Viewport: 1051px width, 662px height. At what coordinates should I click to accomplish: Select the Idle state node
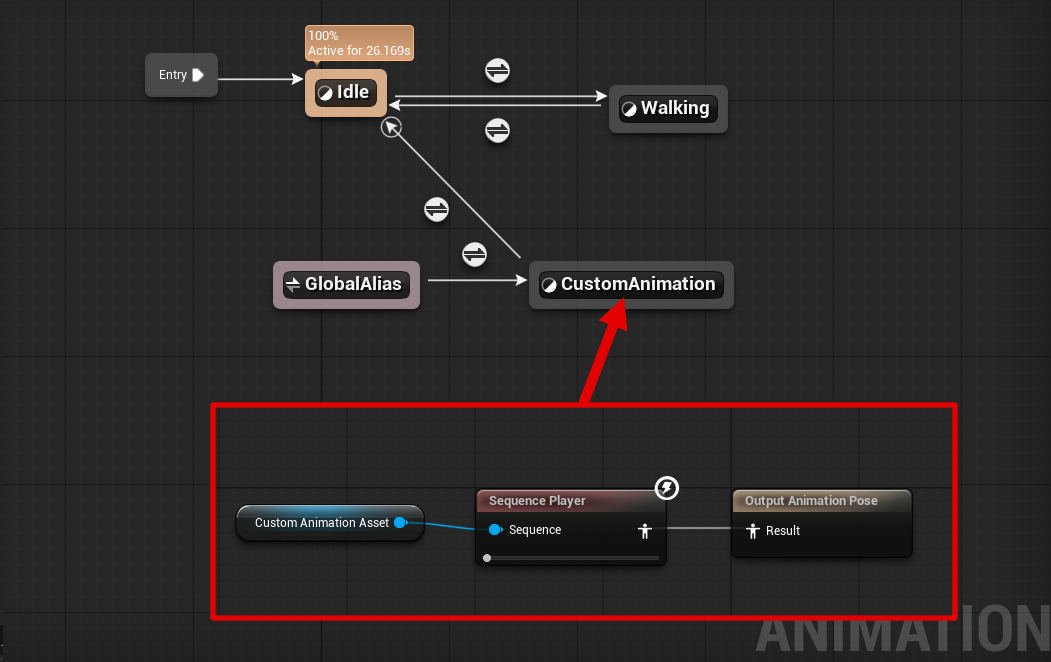[346, 93]
